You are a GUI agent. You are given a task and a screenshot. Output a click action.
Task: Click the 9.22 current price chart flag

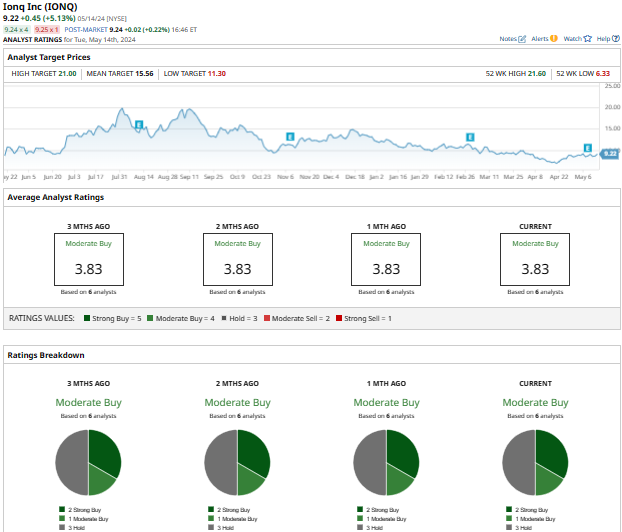point(610,154)
